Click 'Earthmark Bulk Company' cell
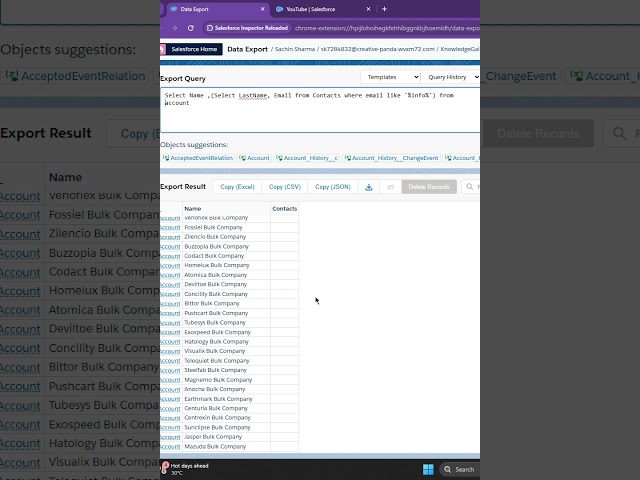Image resolution: width=640 pixels, height=480 pixels. coord(226,399)
